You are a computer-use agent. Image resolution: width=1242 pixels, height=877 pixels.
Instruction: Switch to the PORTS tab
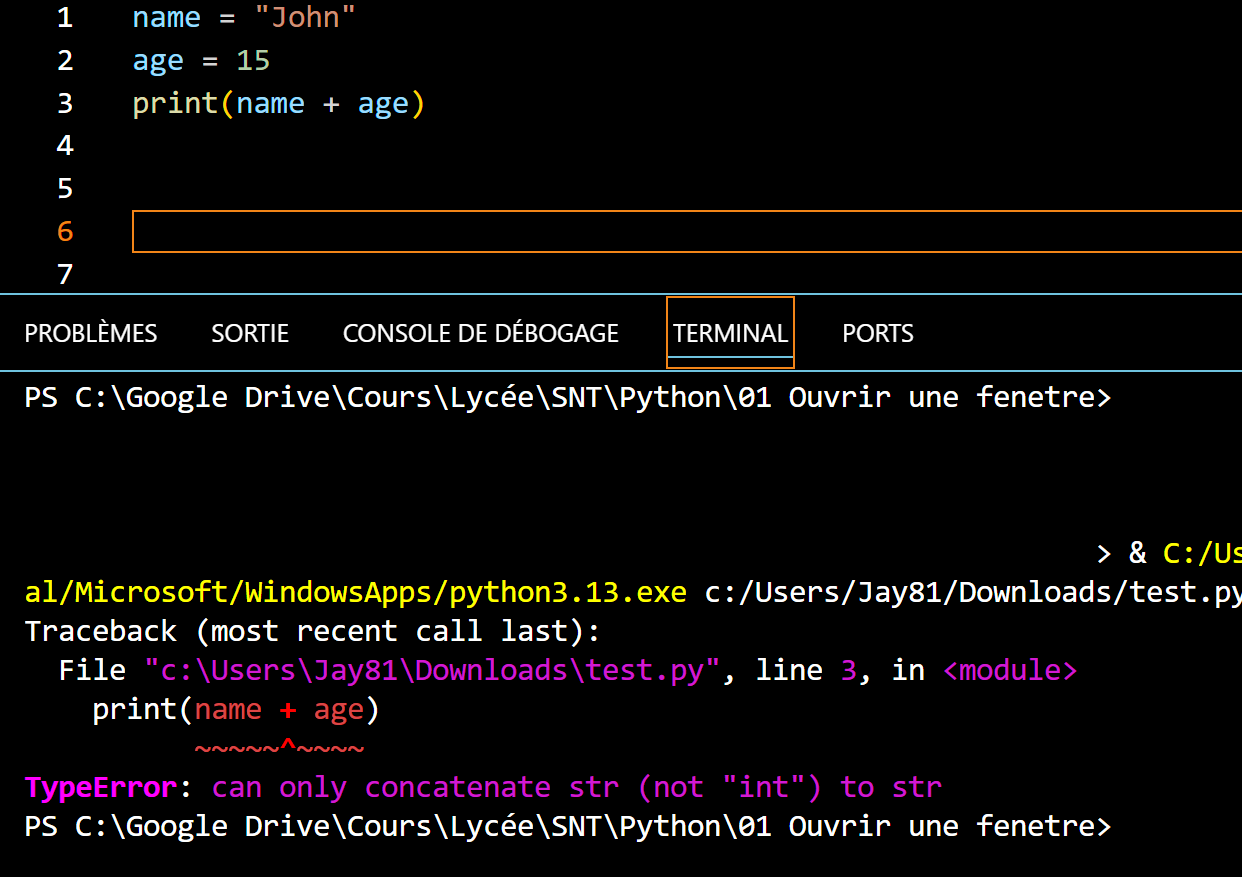coord(877,333)
